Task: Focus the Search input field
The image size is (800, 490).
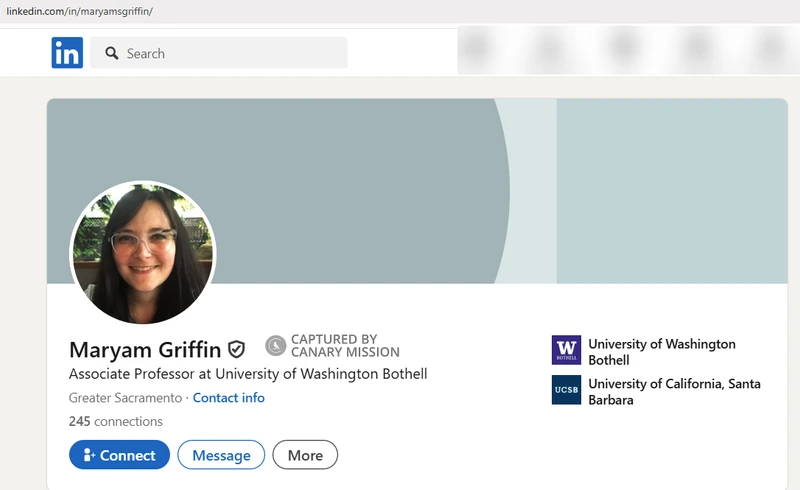Action: (219, 53)
